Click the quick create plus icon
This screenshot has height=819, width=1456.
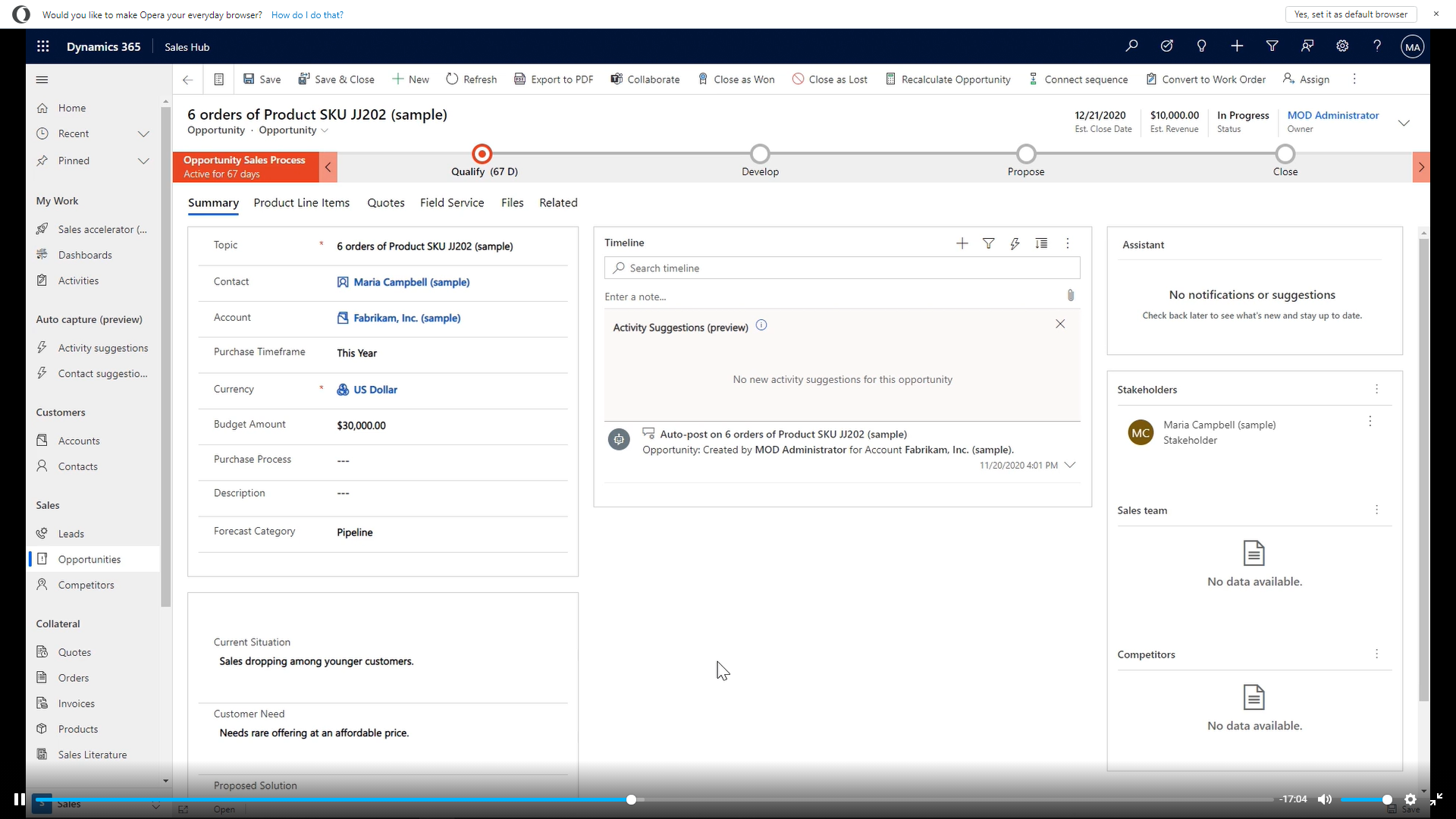click(x=1237, y=46)
